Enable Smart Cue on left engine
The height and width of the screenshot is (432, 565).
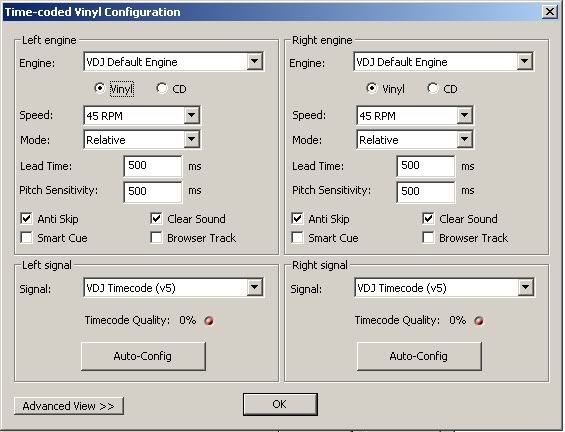26,238
